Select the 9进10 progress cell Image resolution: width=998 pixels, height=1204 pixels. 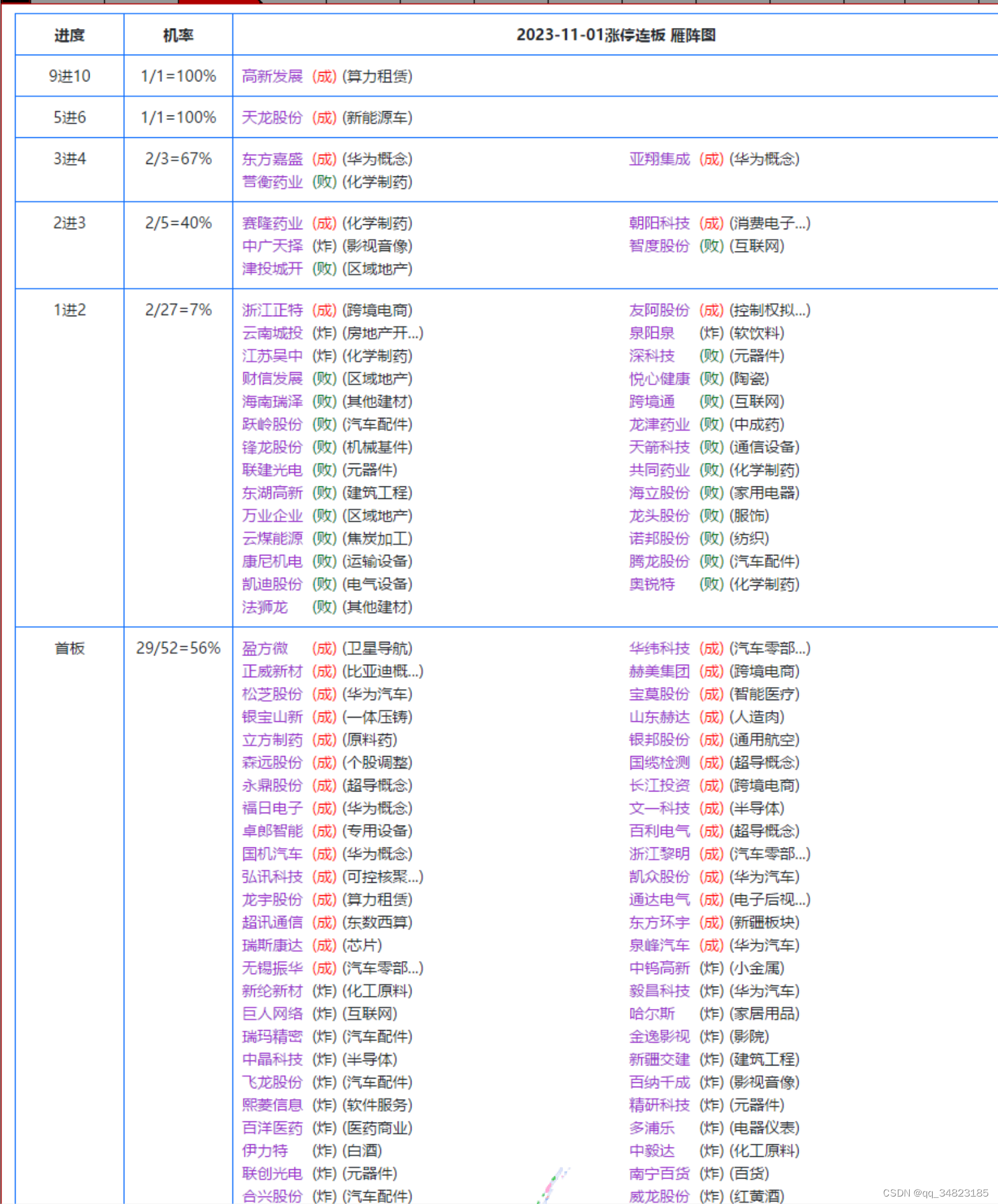(70, 76)
